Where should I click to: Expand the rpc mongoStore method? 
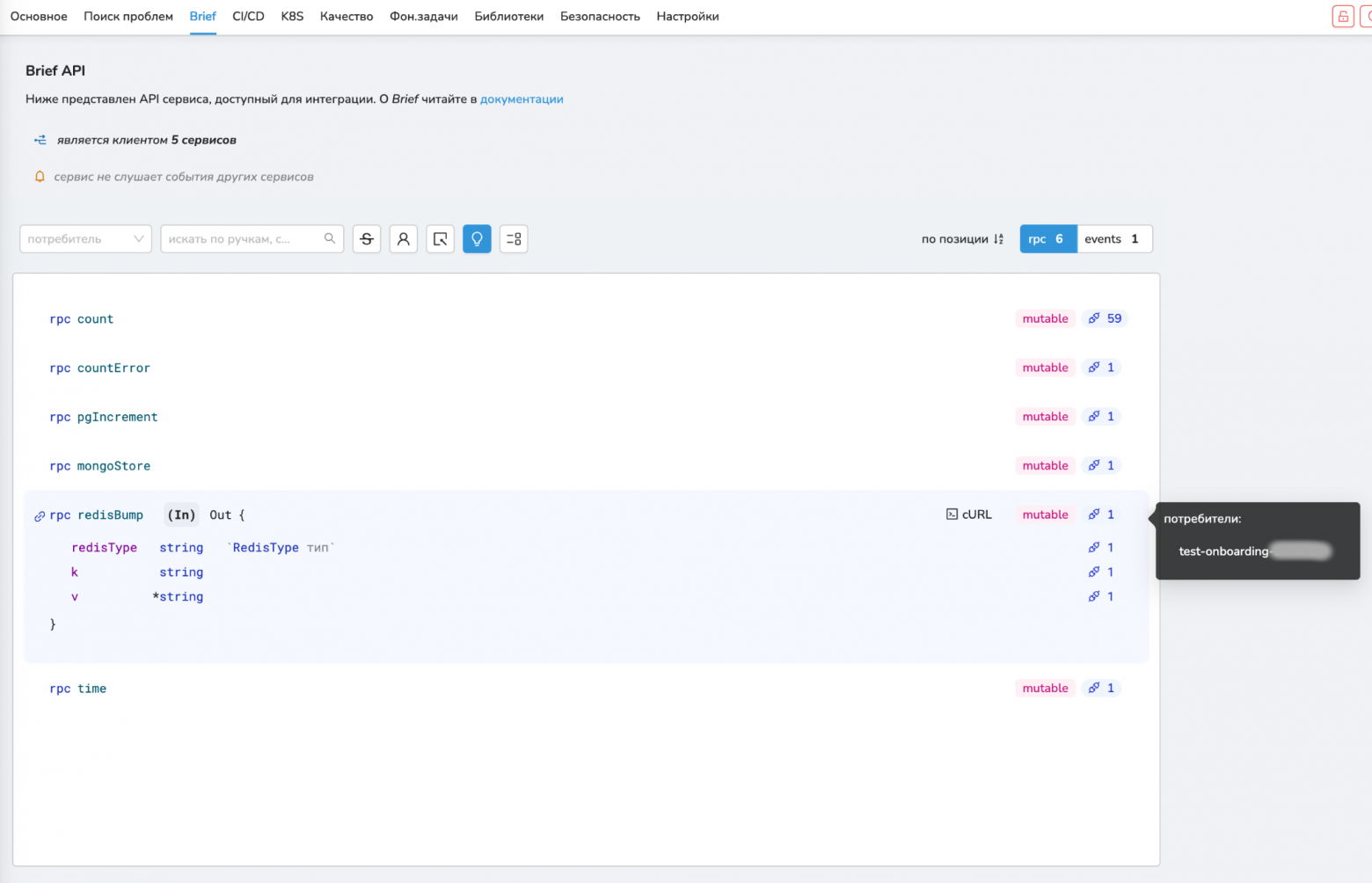tap(99, 466)
